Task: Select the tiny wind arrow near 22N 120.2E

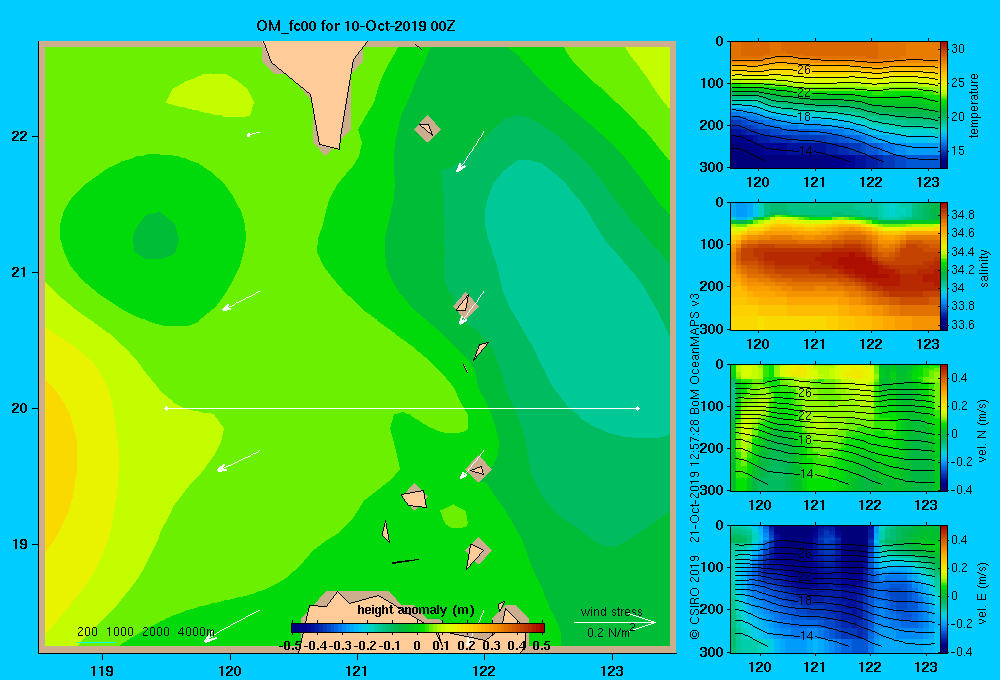Action: 253,134
